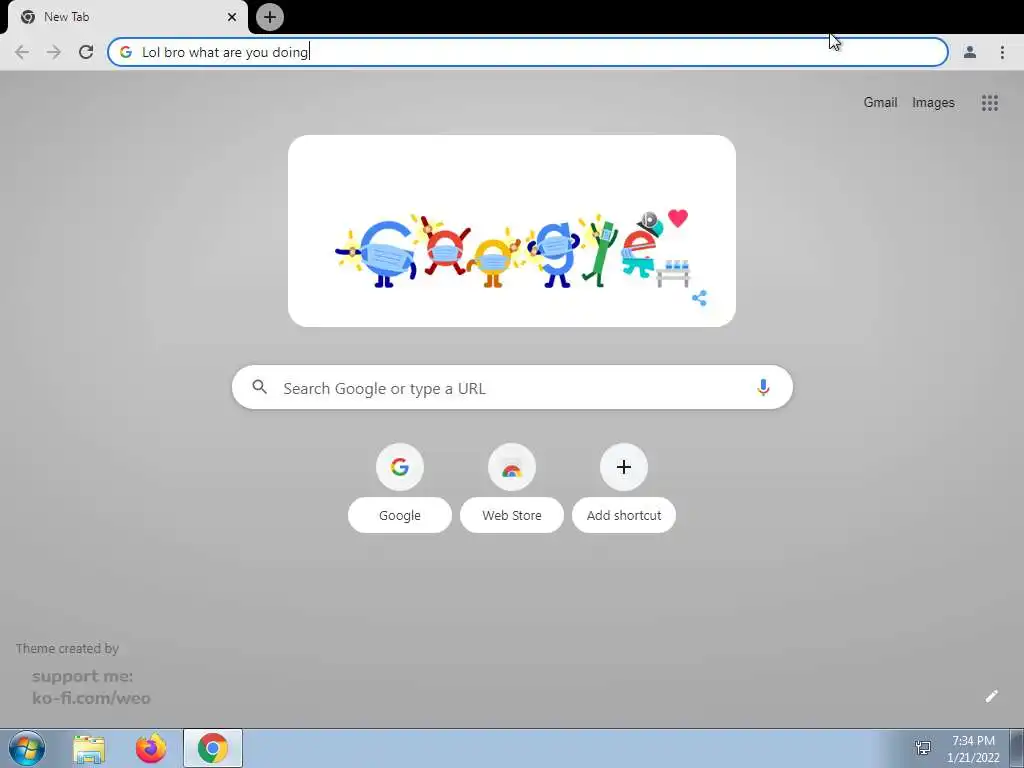Open the Google shortcut icon

(x=400, y=467)
